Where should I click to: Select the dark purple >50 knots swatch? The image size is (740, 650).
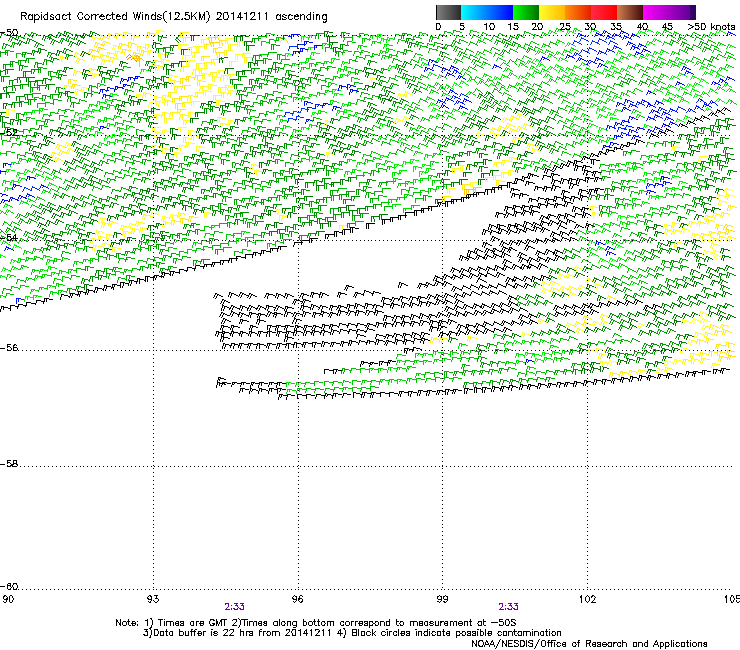pyautogui.click(x=693, y=12)
